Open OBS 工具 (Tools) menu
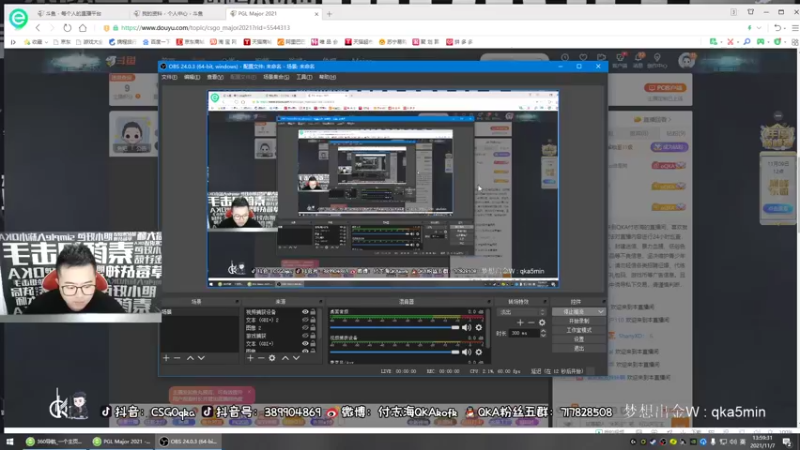Image resolution: width=800 pixels, height=450 pixels. pos(304,77)
